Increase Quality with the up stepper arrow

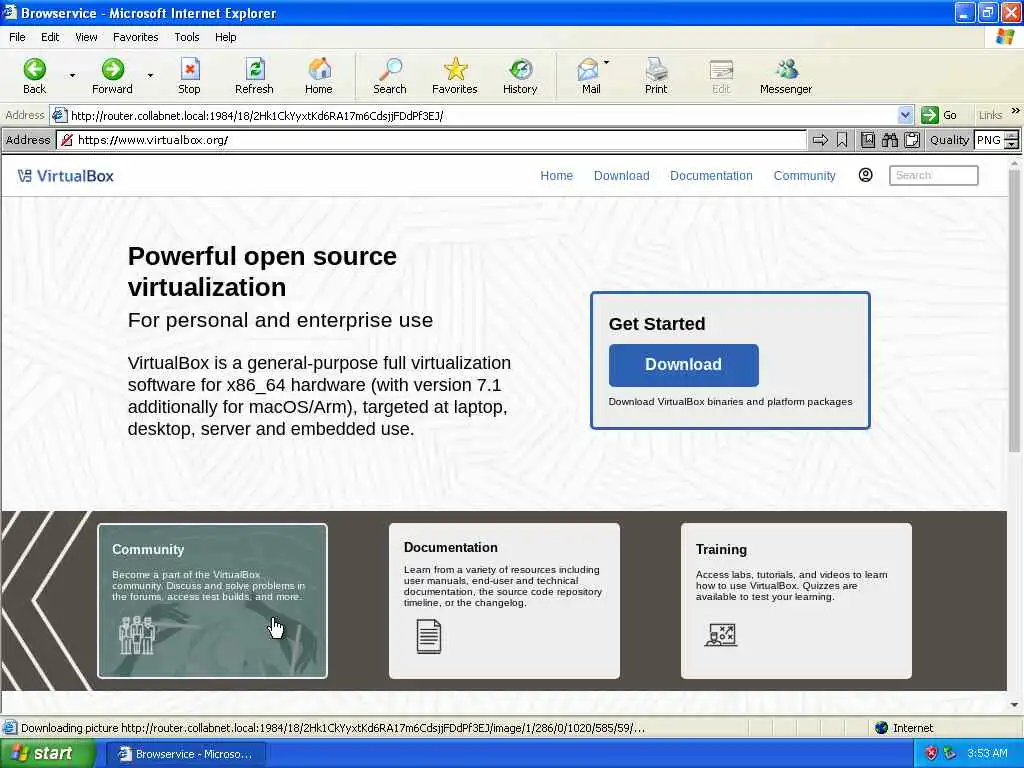coord(1012,136)
